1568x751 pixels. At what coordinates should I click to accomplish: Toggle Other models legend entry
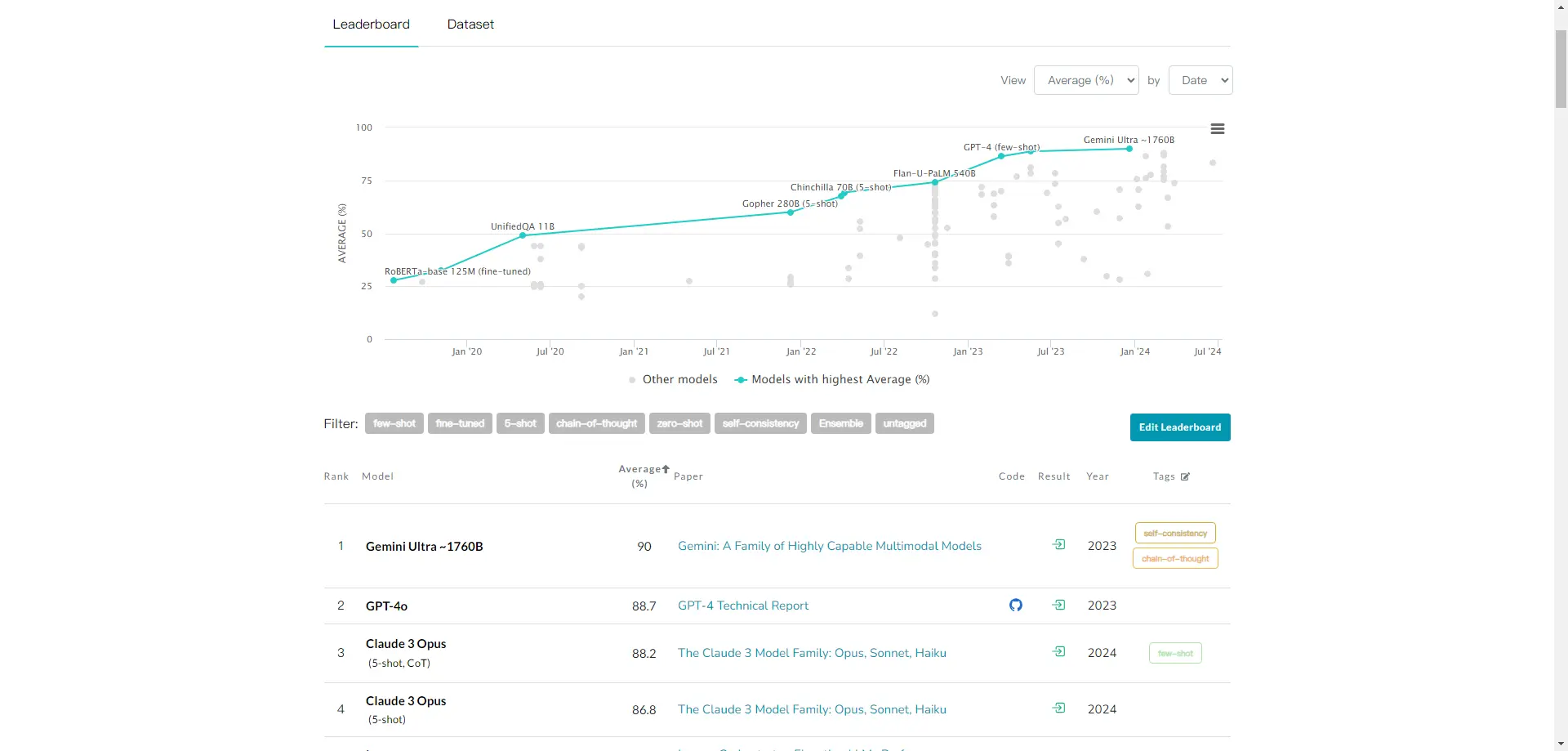point(673,379)
